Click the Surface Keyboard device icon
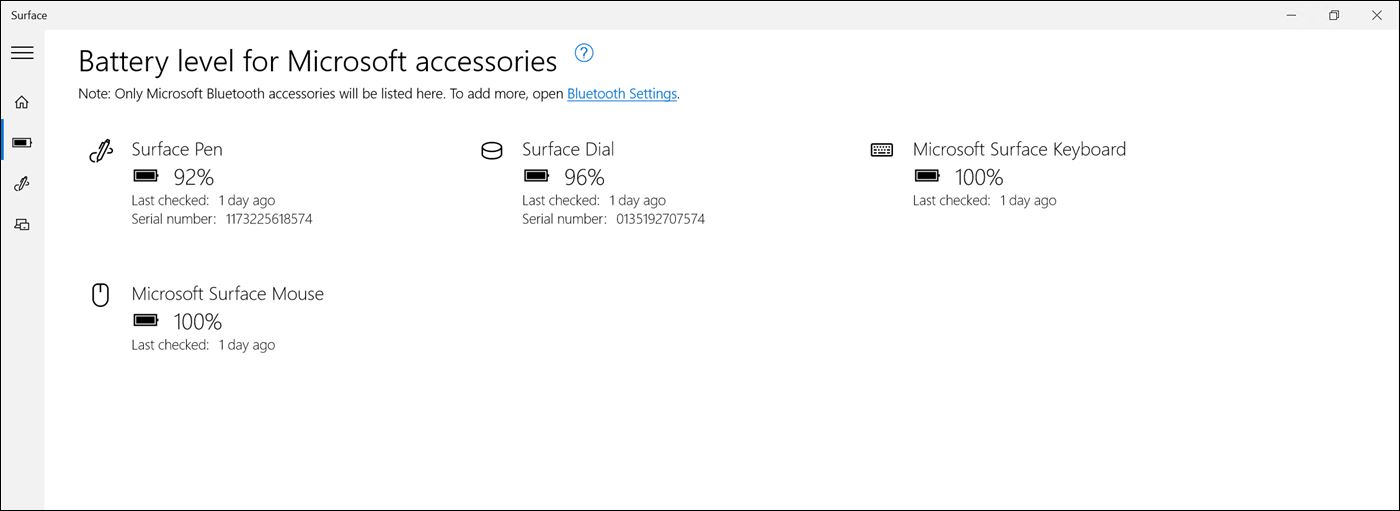Viewport: 1400px width, 511px height. click(x=882, y=150)
